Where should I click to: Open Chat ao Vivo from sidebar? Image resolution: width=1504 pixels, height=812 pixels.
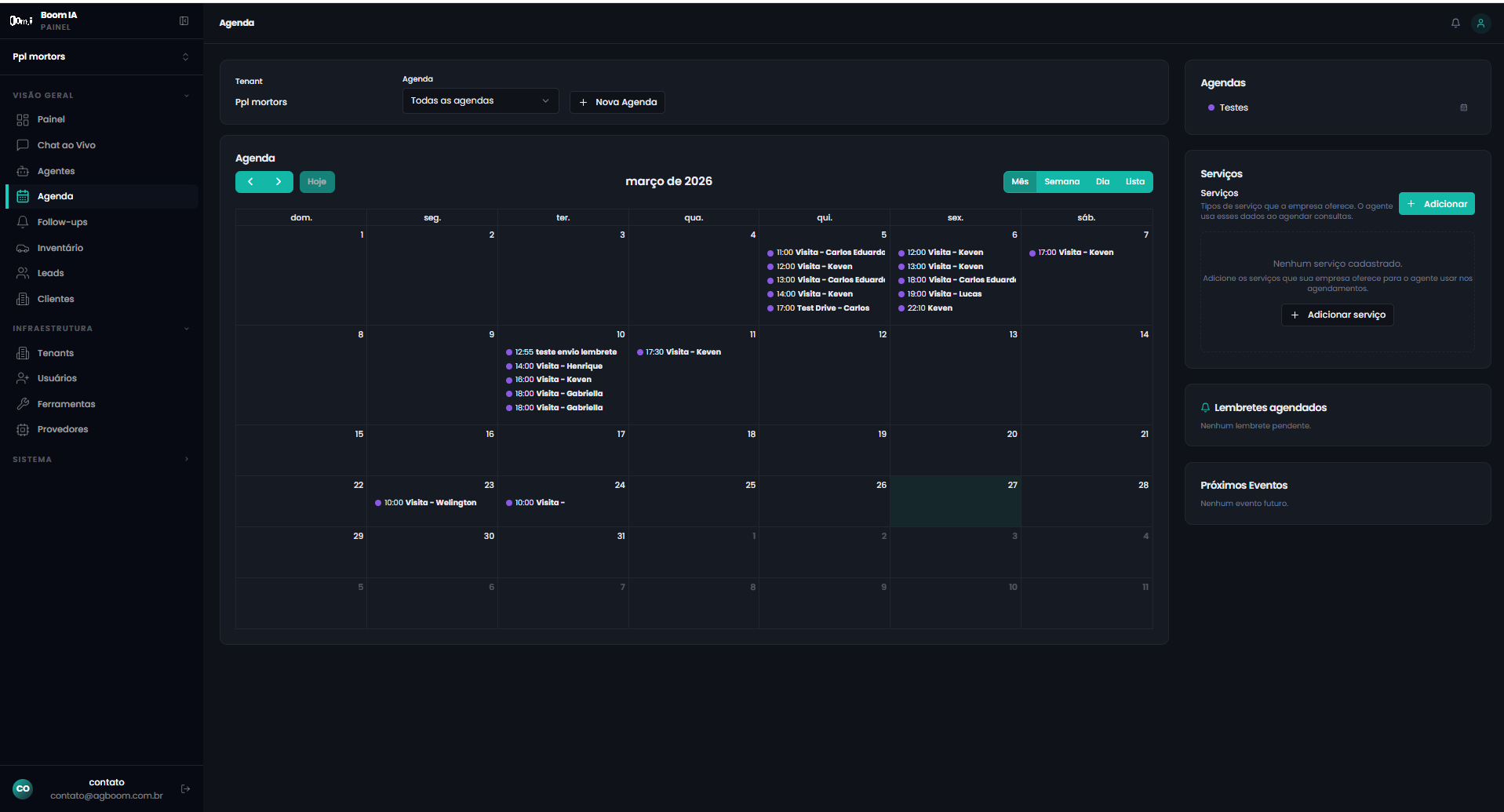[x=66, y=145]
